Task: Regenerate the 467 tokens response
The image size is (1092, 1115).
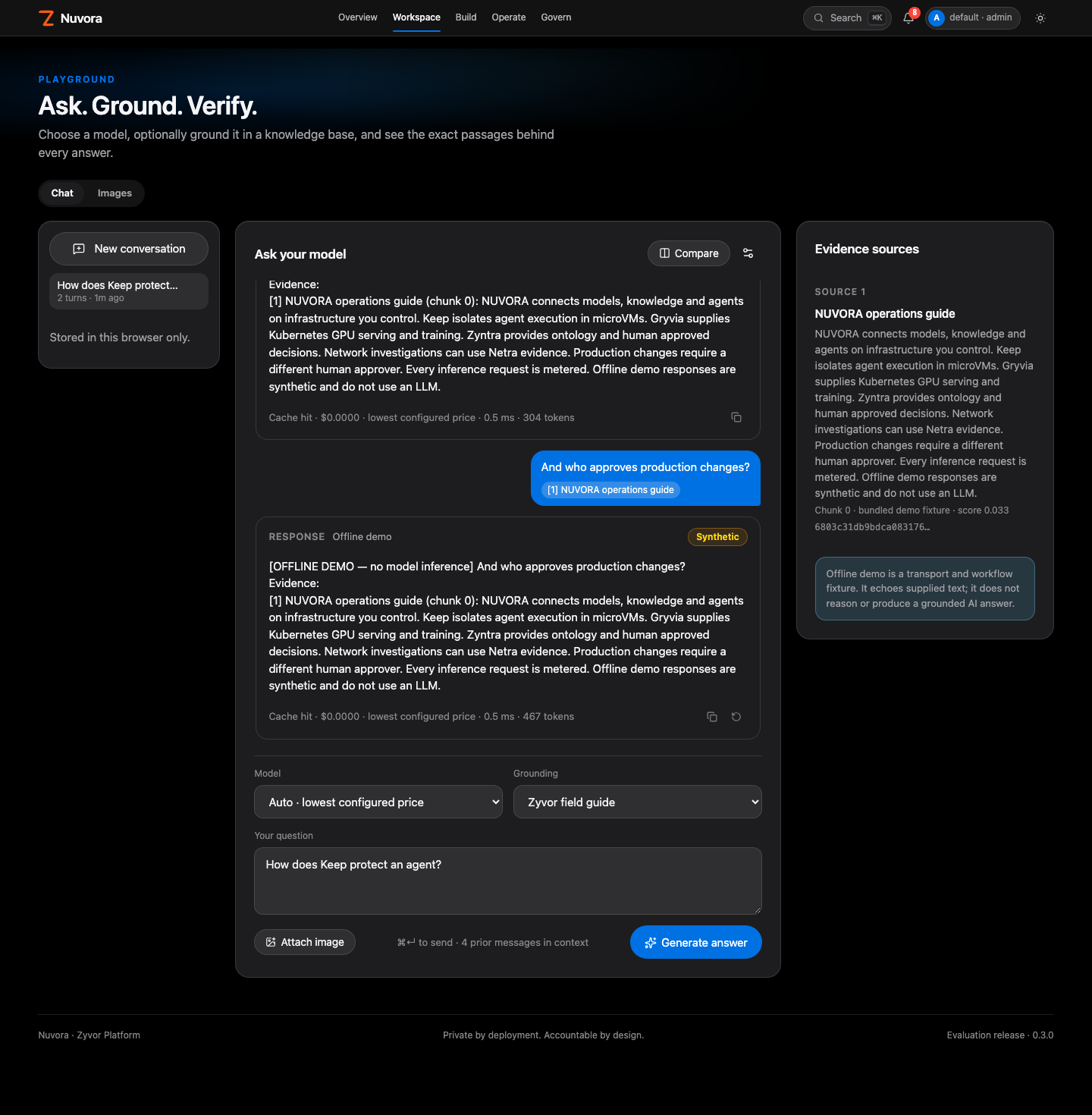Action: [x=736, y=717]
